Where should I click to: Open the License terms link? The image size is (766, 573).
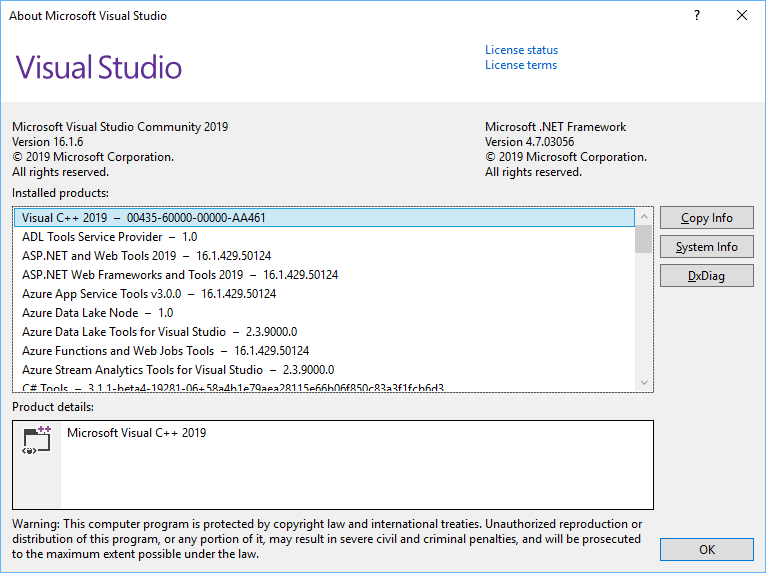click(521, 65)
